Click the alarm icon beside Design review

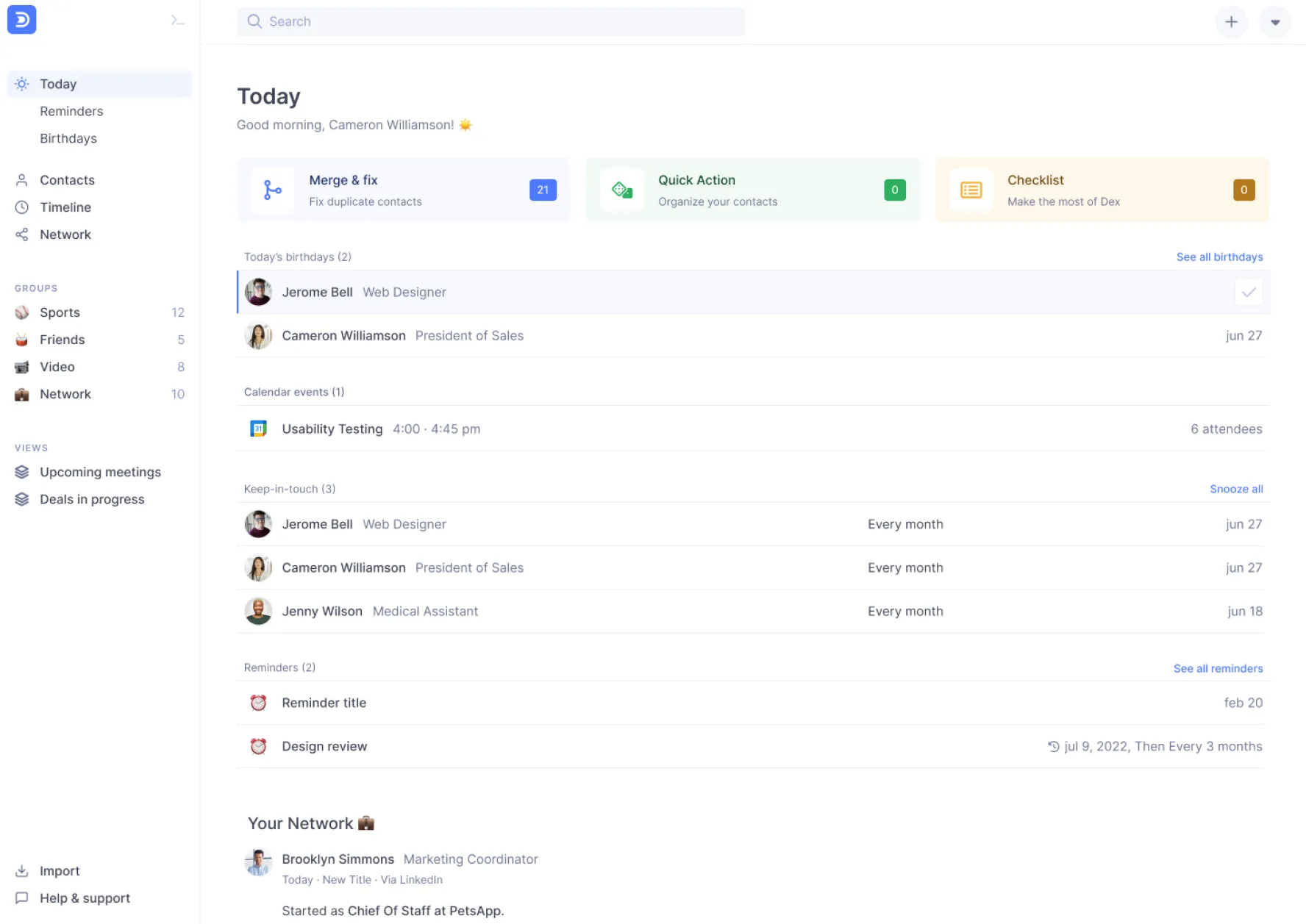tap(258, 745)
